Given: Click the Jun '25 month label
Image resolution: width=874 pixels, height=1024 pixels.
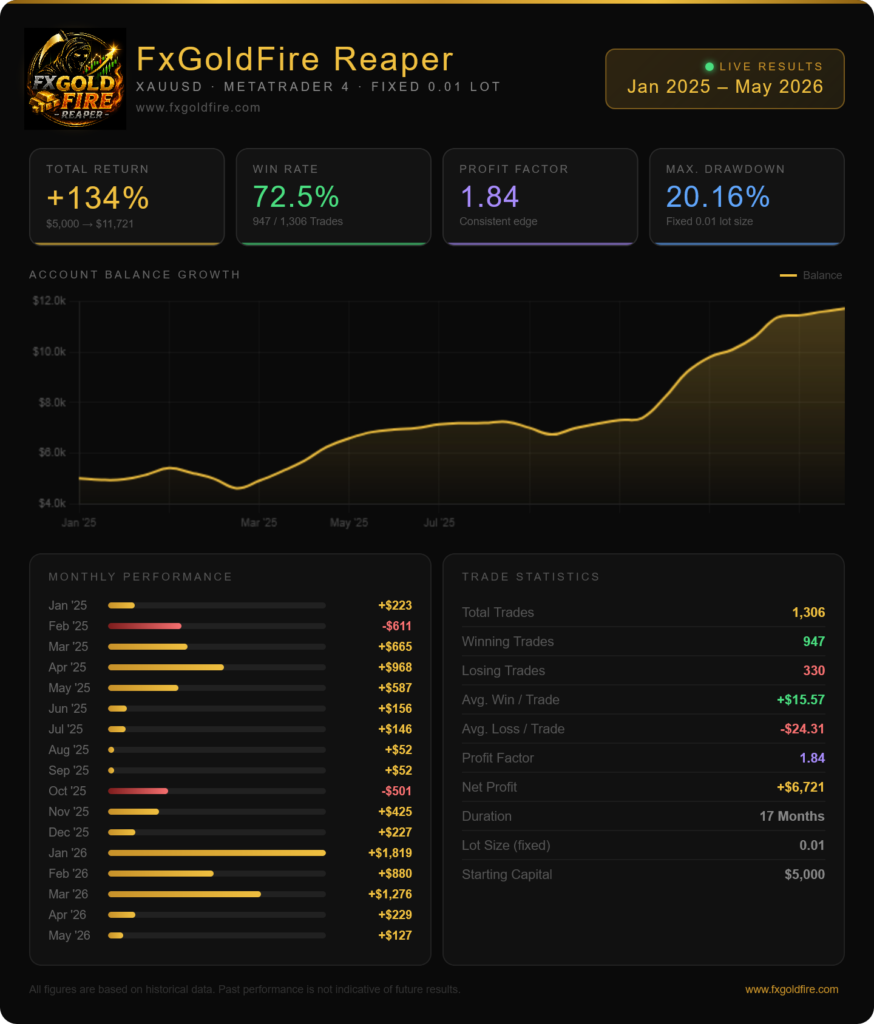Looking at the screenshot, I should point(68,709).
